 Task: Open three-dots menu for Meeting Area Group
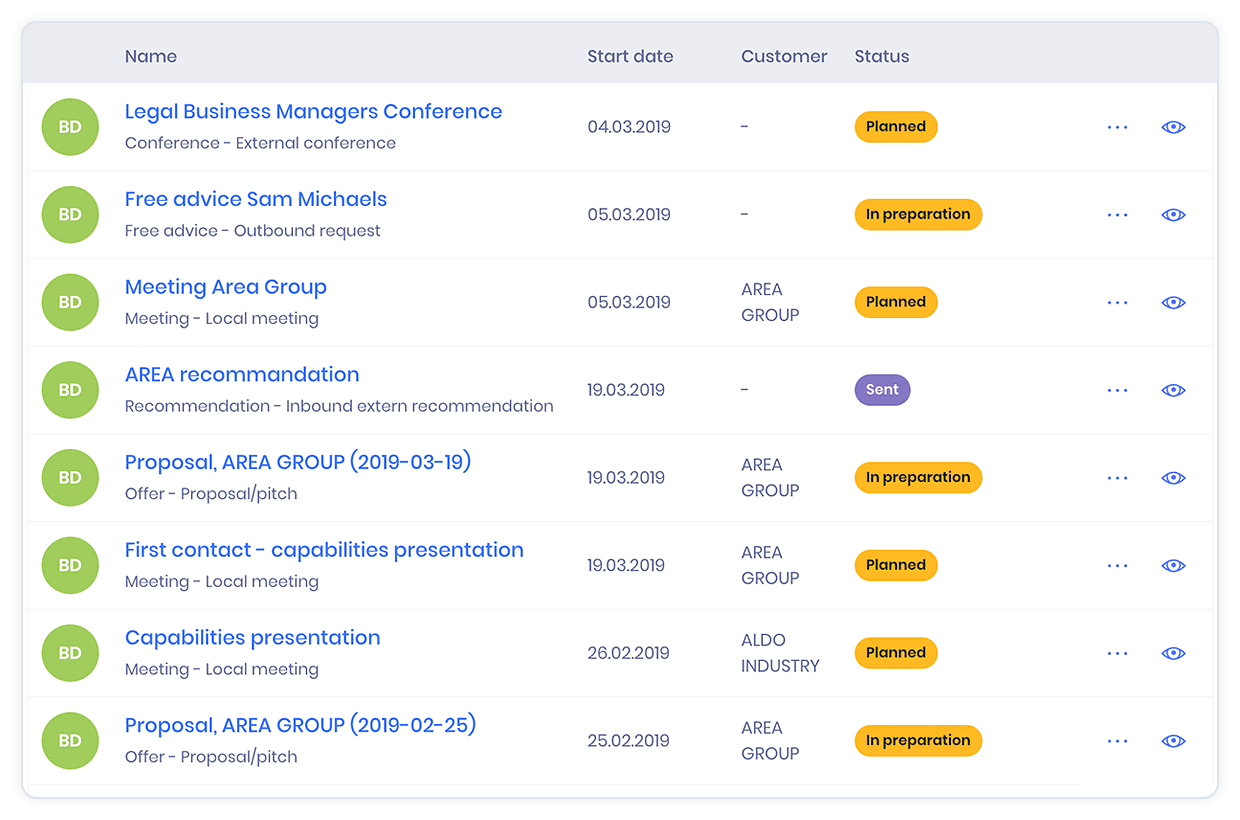click(1117, 303)
